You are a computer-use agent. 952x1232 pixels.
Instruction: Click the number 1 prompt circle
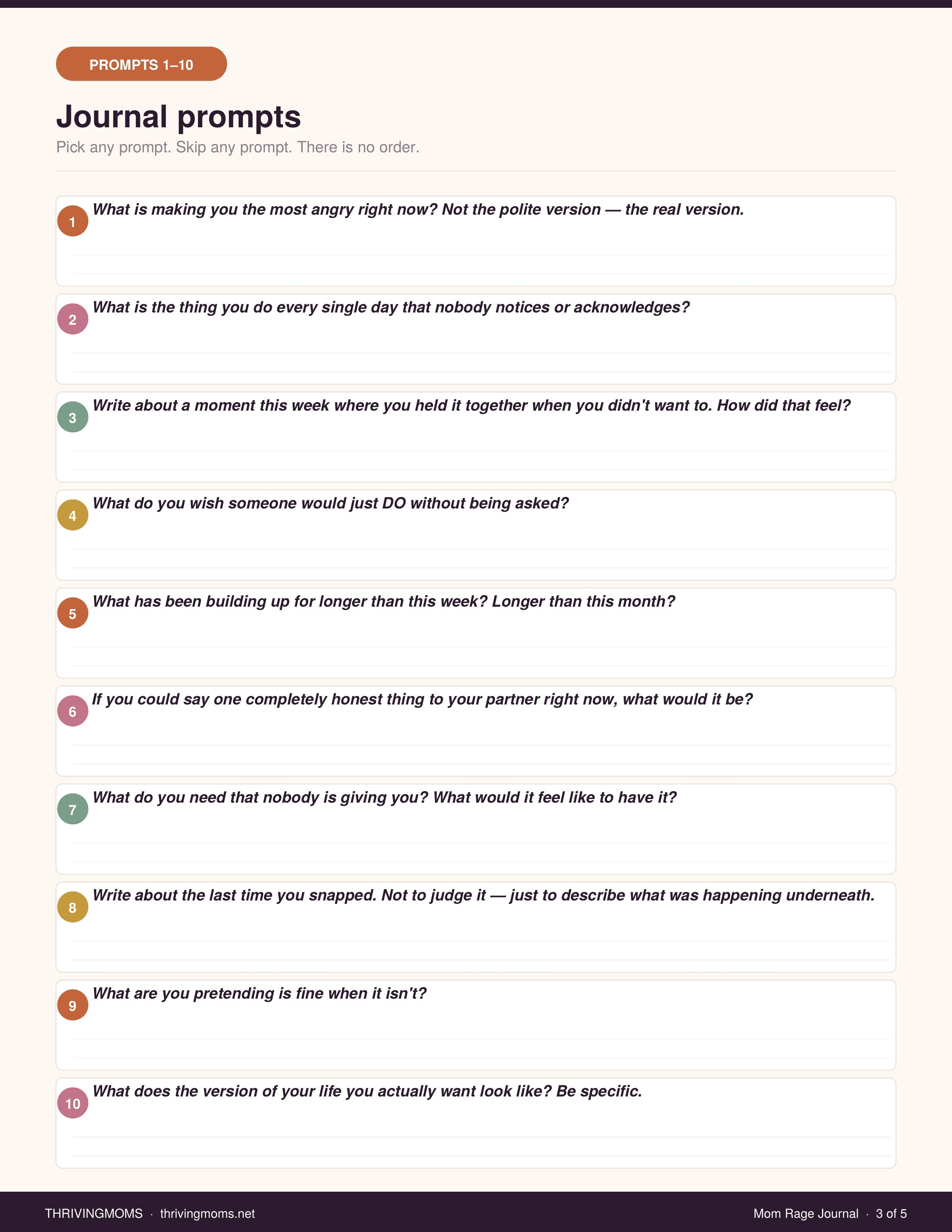click(73, 221)
